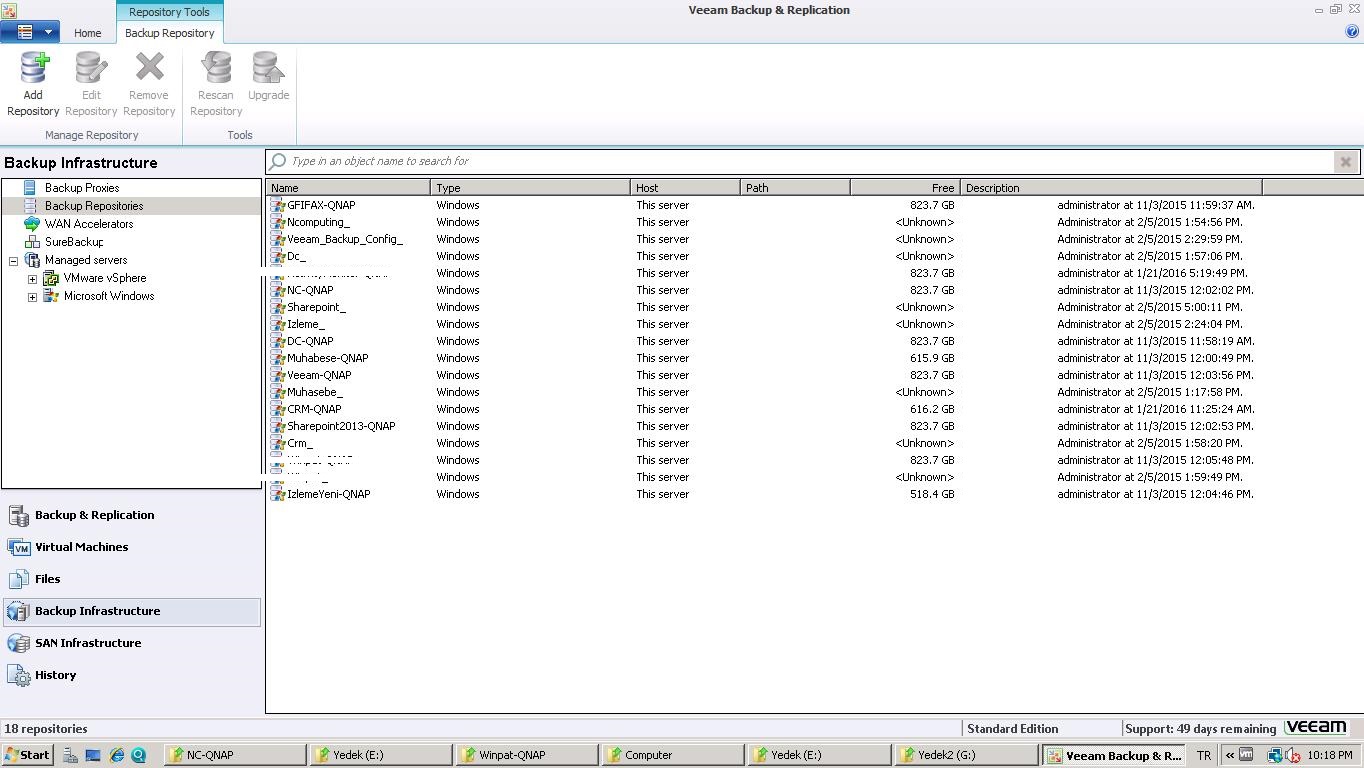The width and height of the screenshot is (1364, 768).
Task: Collapse the Managed servers node
Action: point(13,261)
